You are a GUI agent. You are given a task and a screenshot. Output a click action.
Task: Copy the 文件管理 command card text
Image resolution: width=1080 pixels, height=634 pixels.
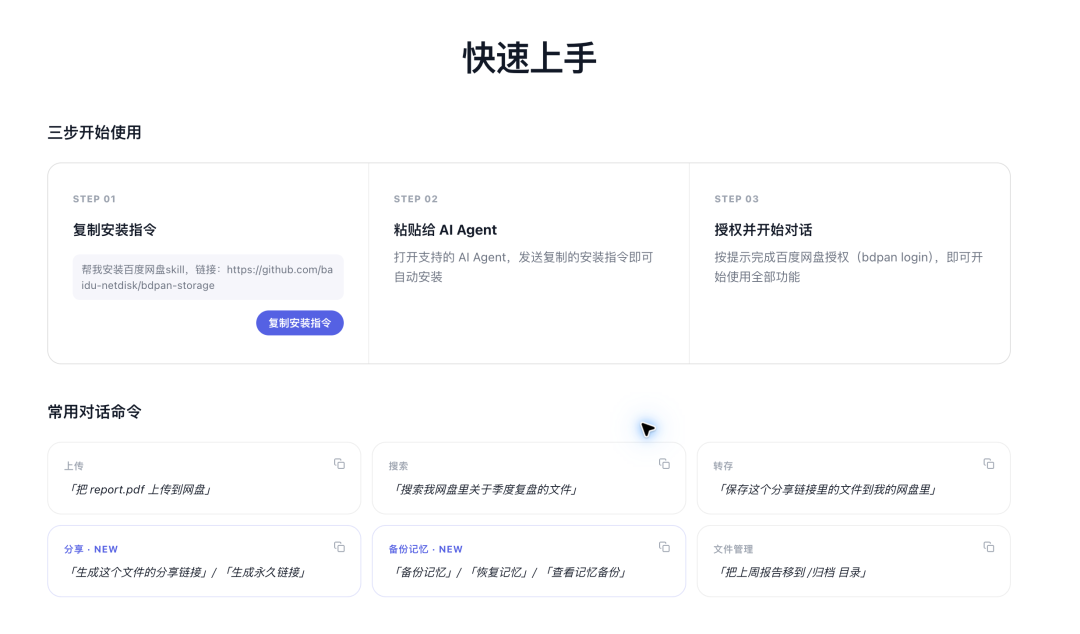click(x=988, y=546)
